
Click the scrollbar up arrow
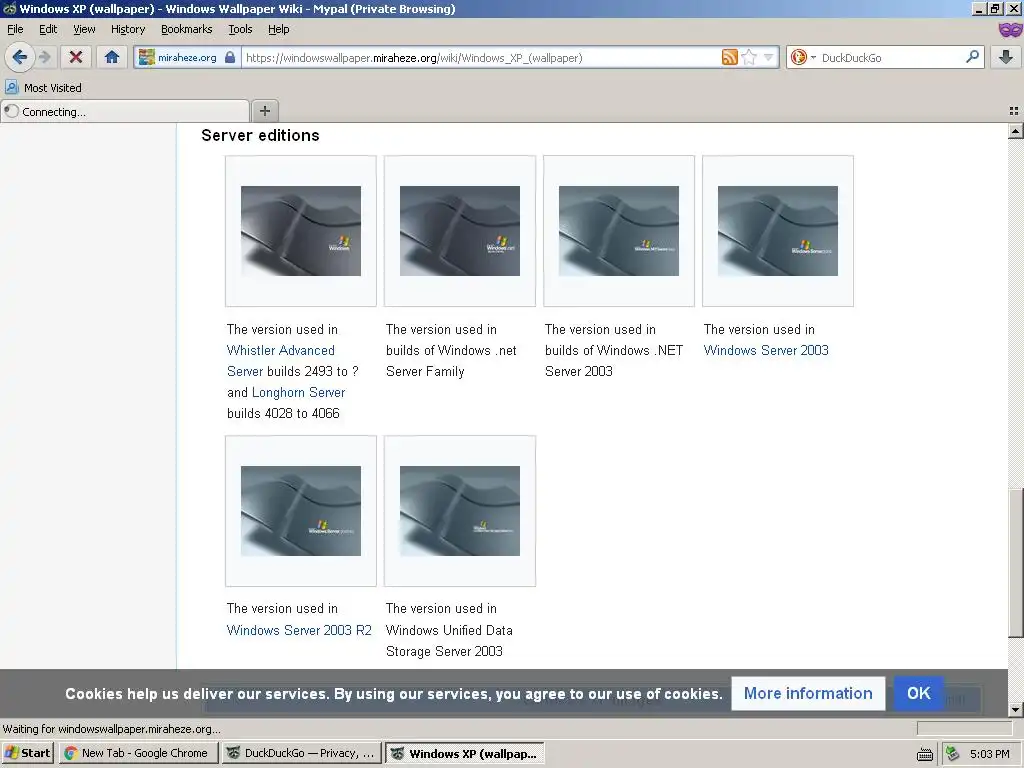pos(1016,131)
